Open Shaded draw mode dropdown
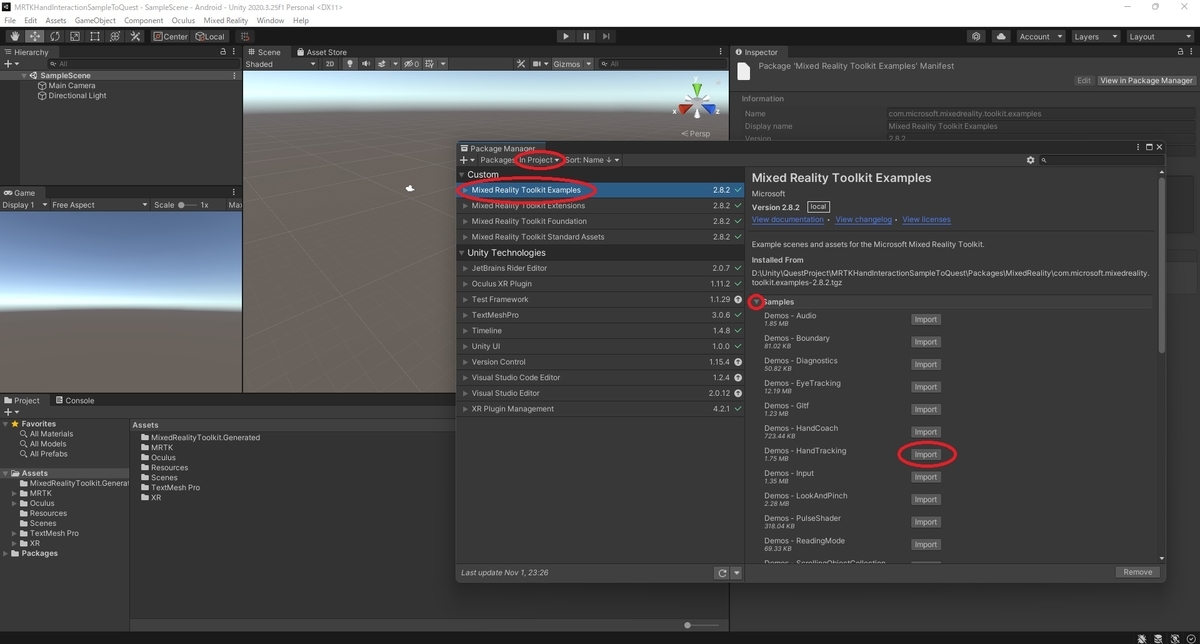Image resolution: width=1200 pixels, height=644 pixels. click(x=280, y=64)
